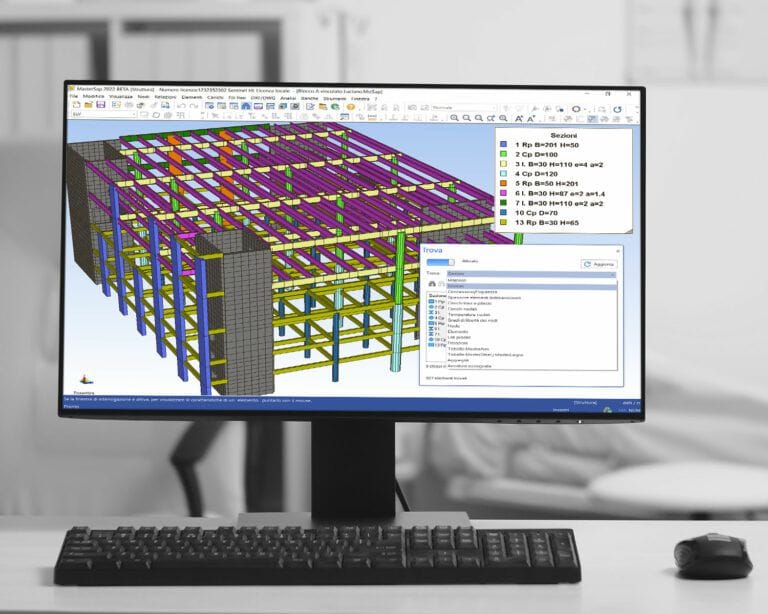Open the Trova combo box
Viewport: 768px width, 614px height.
click(530, 273)
